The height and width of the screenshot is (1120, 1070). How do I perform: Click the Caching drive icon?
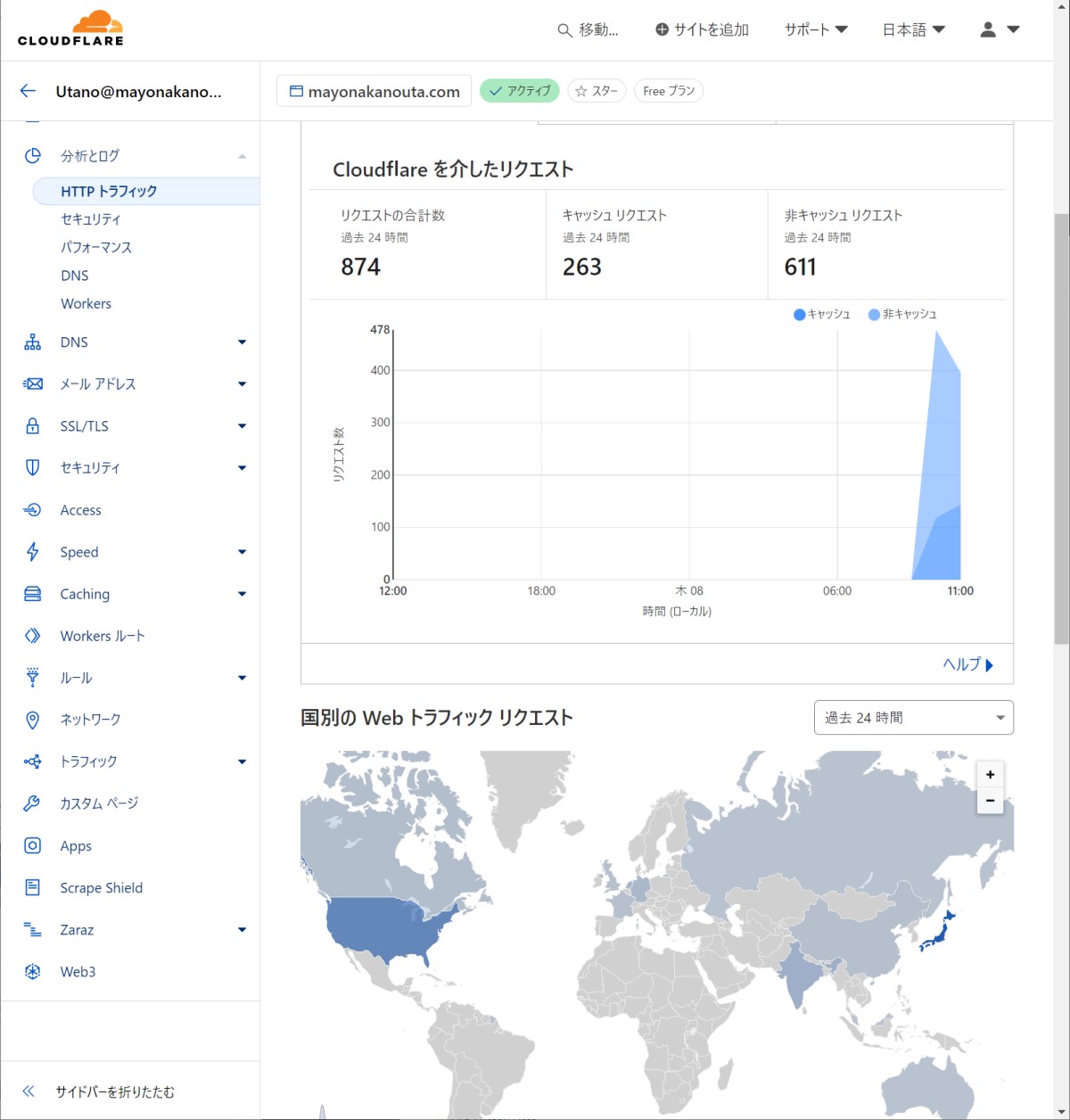click(x=33, y=594)
